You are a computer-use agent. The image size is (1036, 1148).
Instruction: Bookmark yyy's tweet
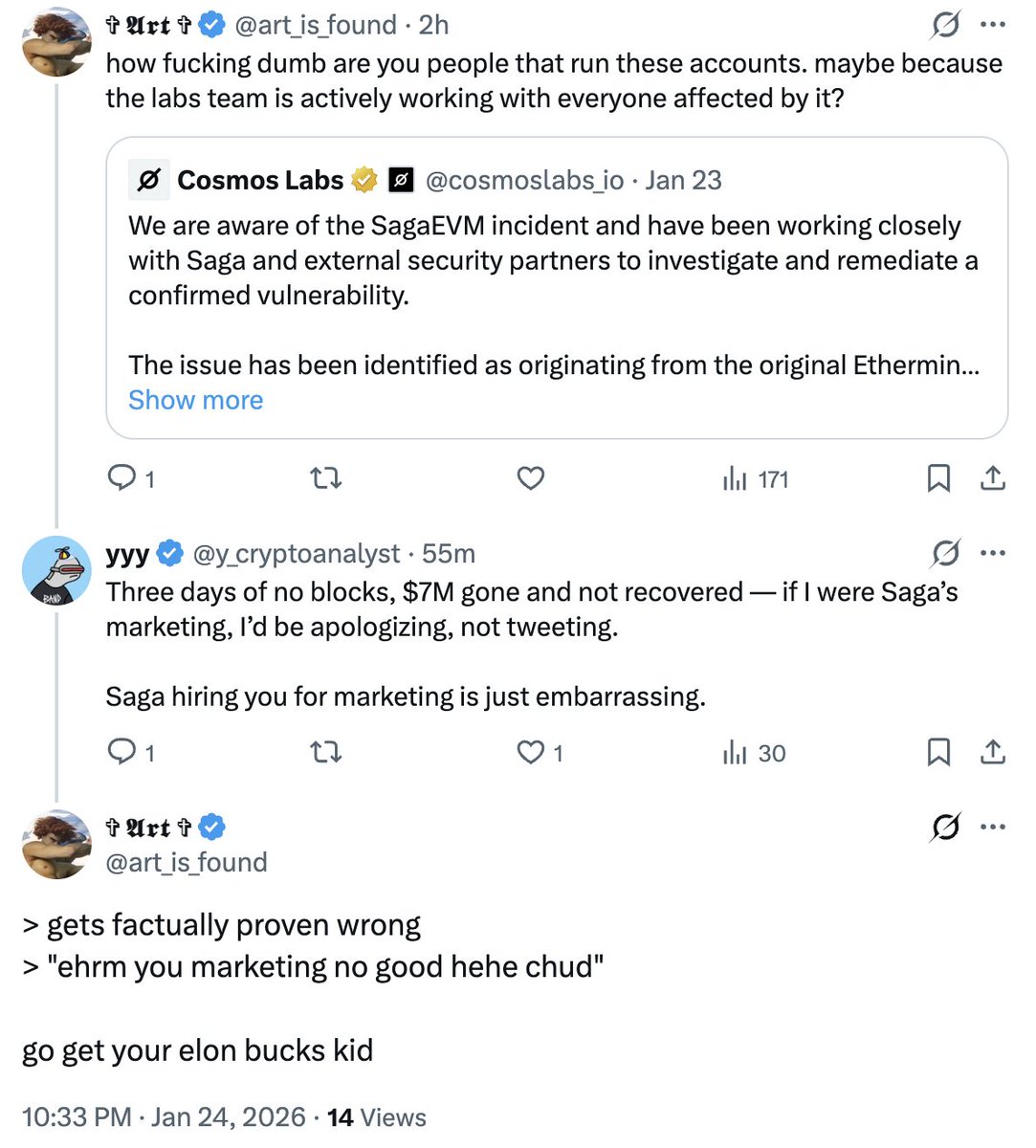click(x=938, y=752)
